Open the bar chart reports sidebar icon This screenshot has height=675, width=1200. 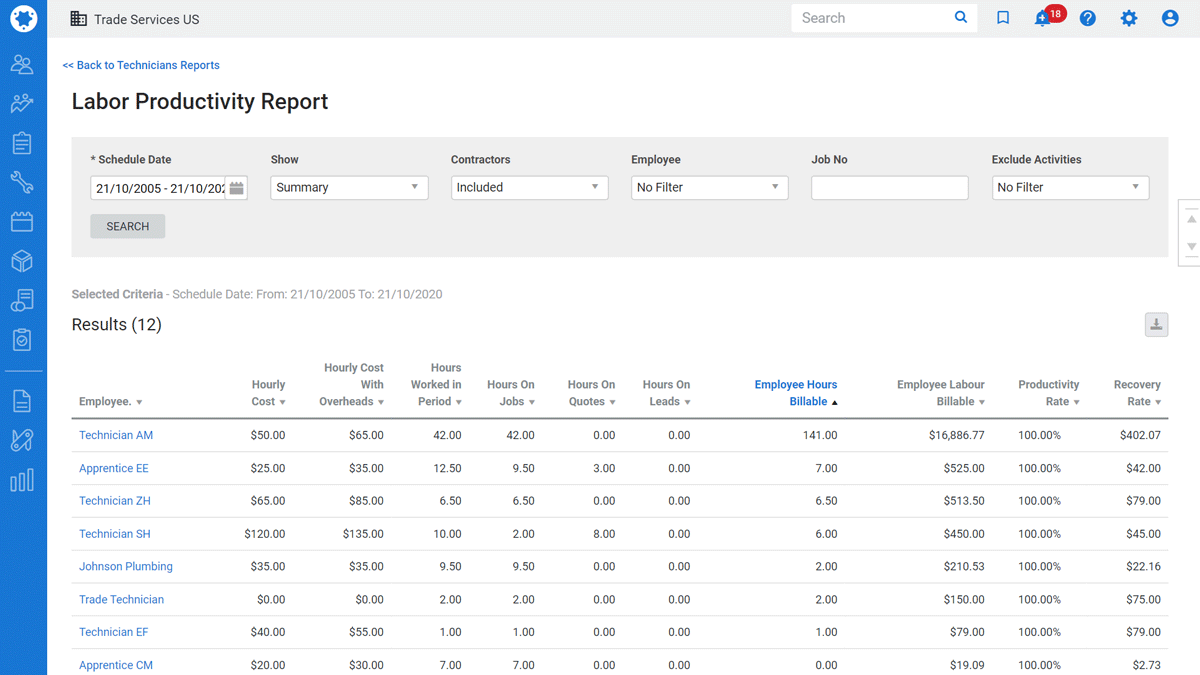click(x=22, y=480)
